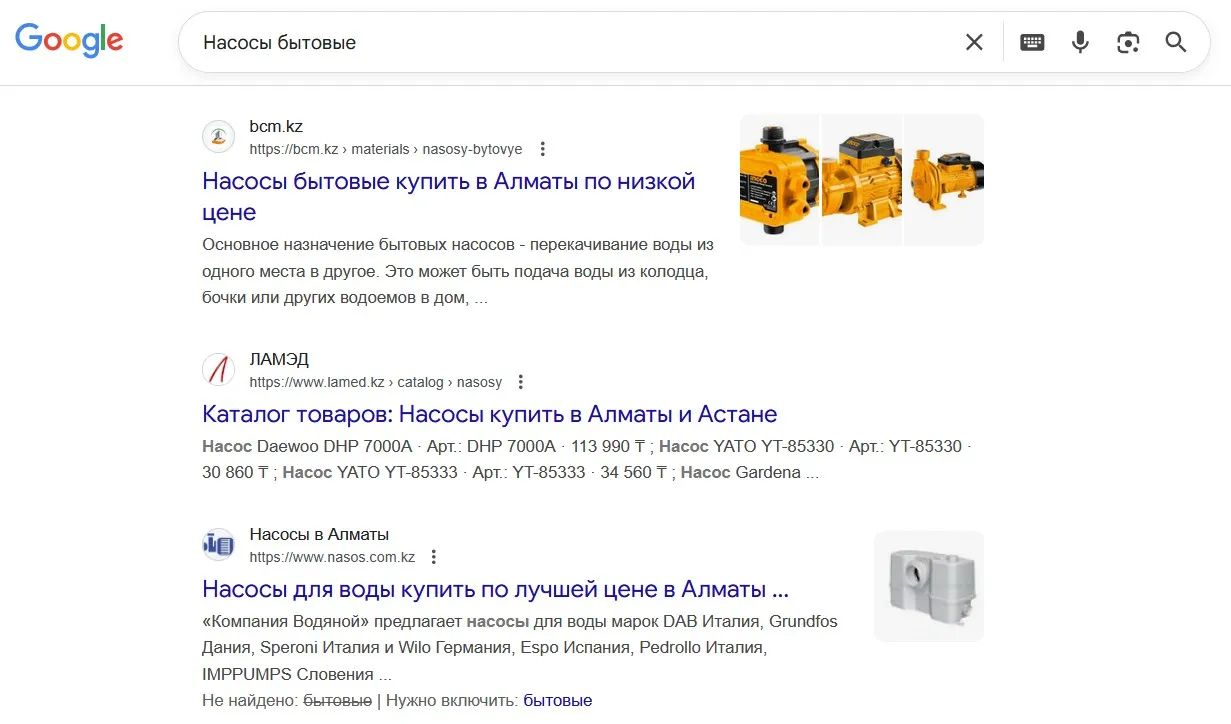Viewport: 1231px width, 724px height.
Task: Click the first orange pump thumbnail
Action: [779, 180]
